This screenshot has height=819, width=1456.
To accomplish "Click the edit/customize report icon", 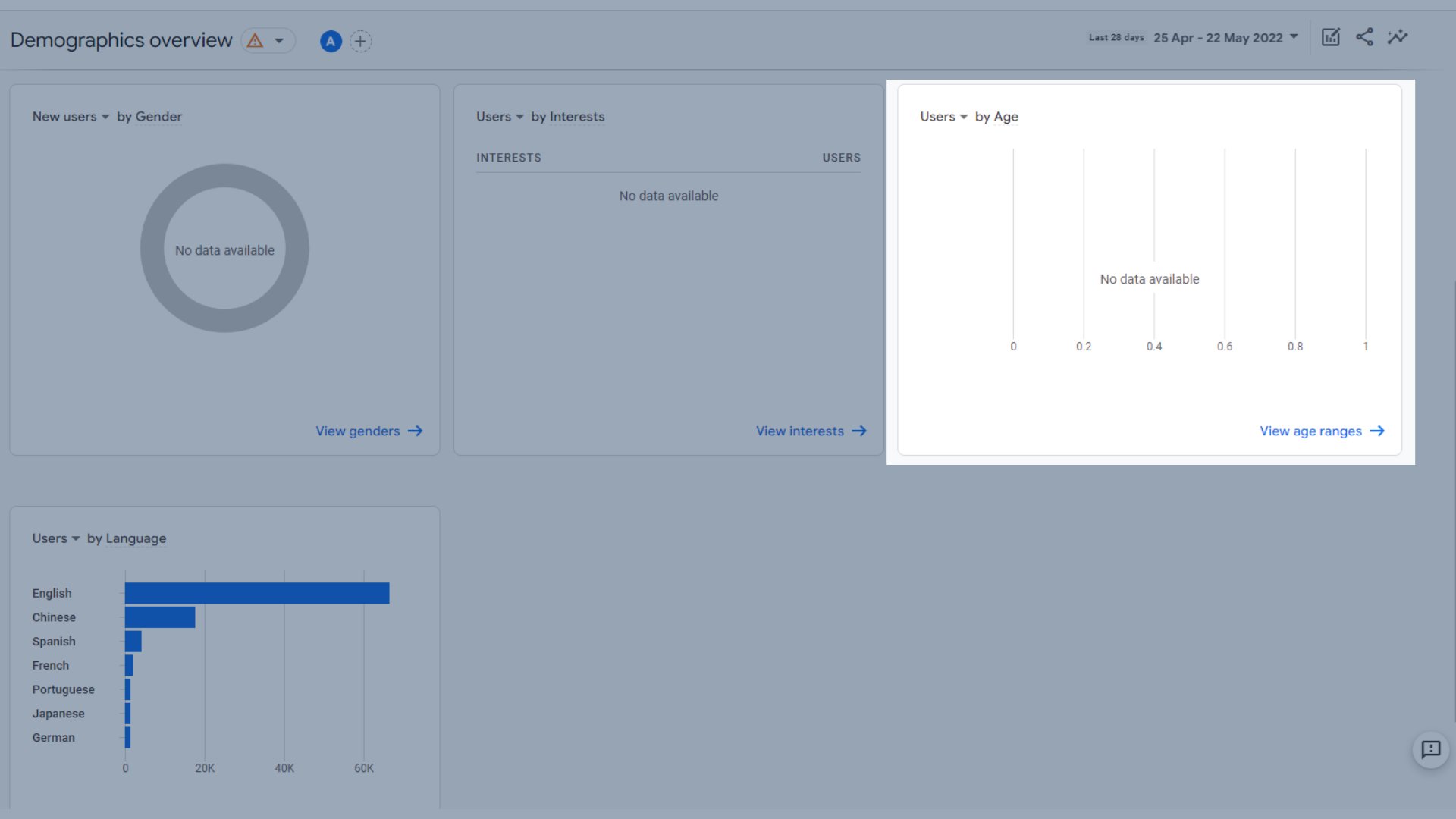I will (1330, 38).
